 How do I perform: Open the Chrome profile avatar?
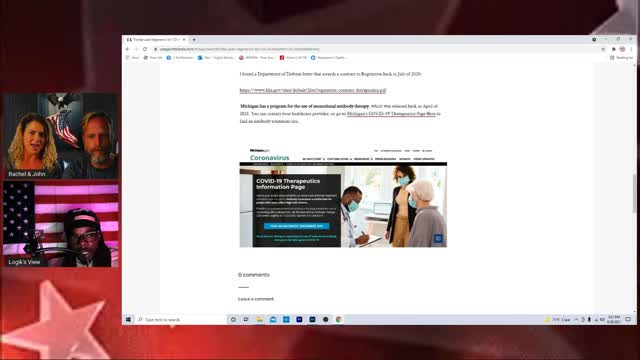[x=622, y=49]
